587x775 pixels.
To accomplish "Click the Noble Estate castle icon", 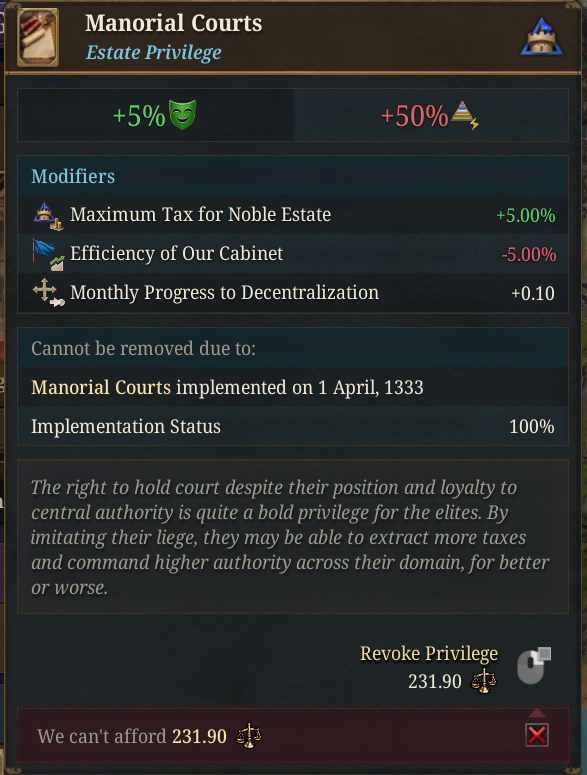I will (541, 37).
